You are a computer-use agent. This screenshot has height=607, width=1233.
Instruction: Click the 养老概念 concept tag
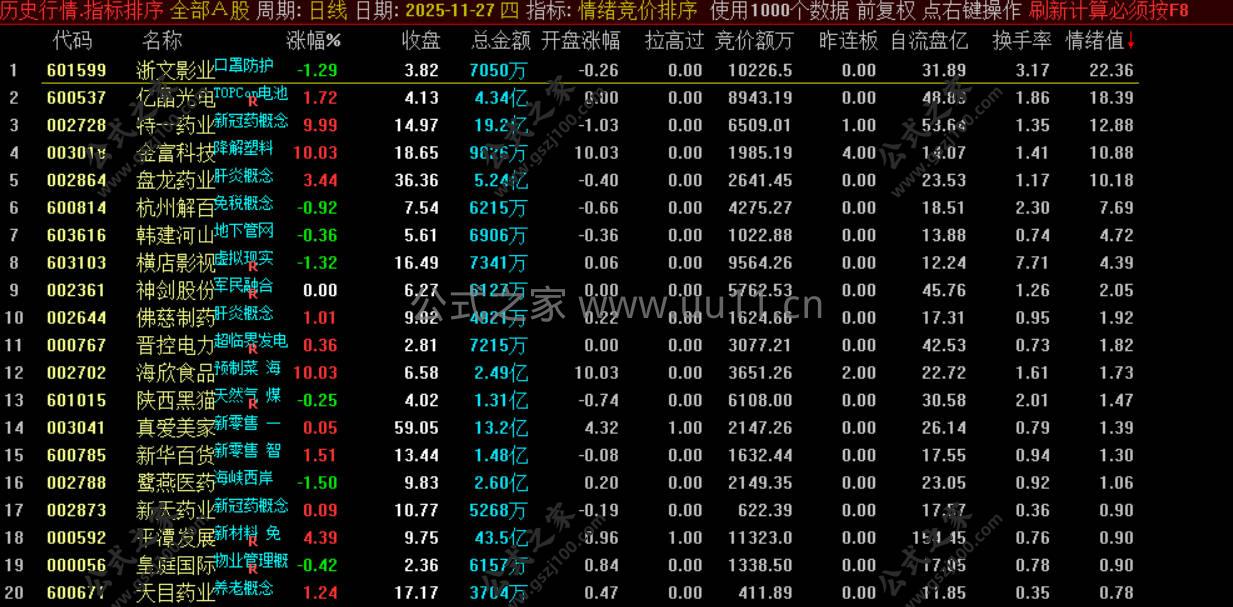click(x=243, y=588)
